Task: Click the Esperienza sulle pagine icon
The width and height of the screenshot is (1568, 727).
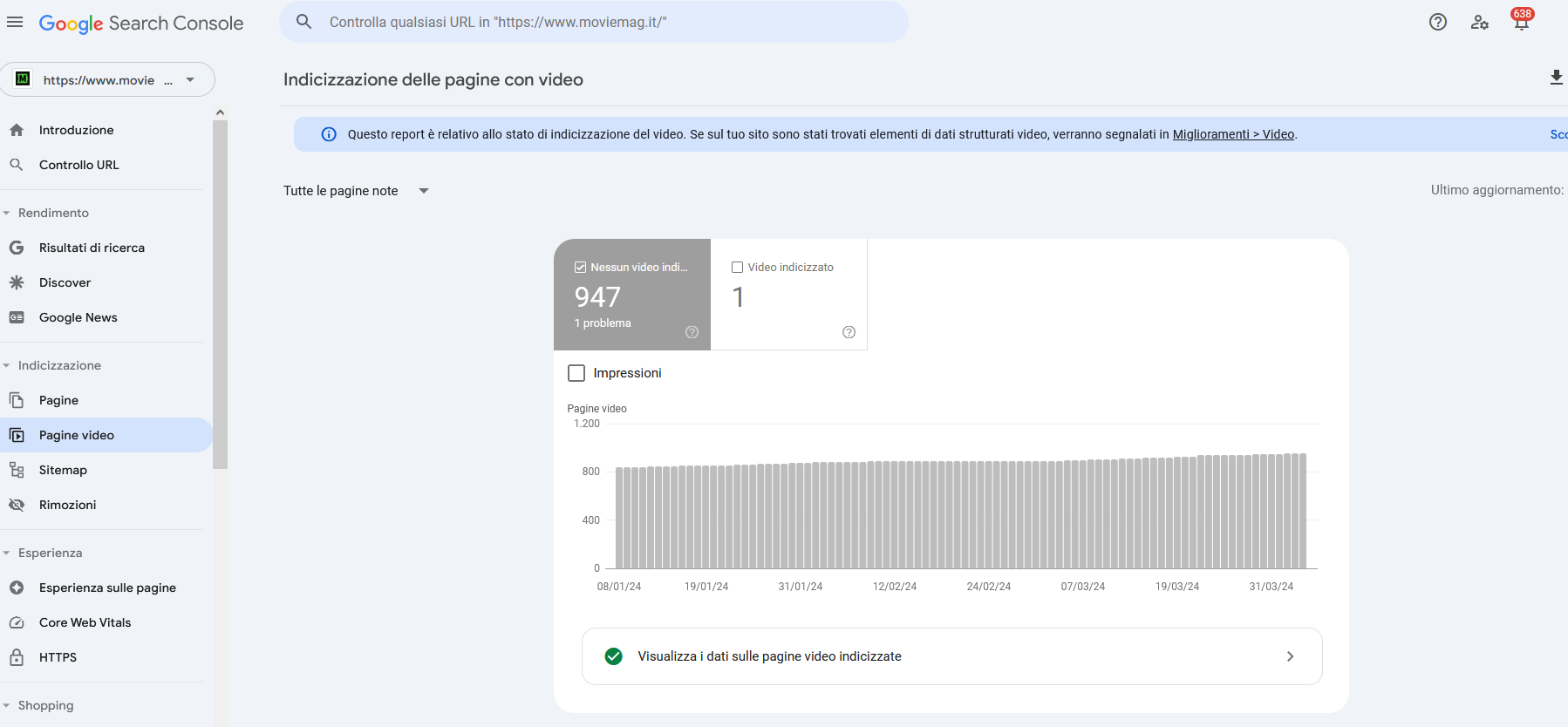Action: click(17, 588)
